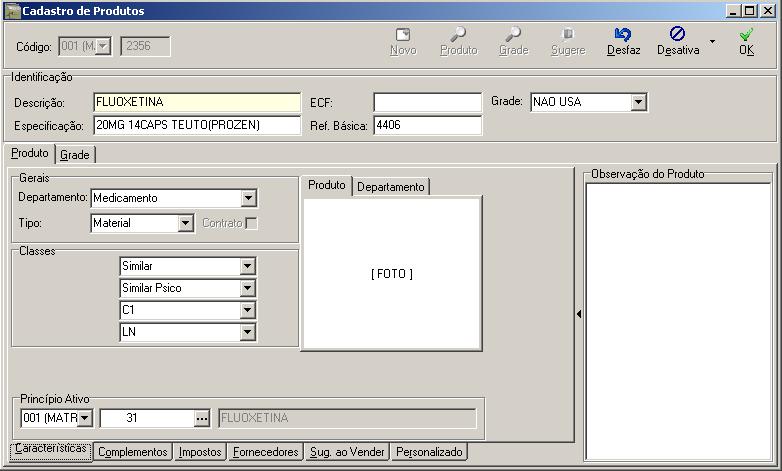Screen dimensions: 782x471
Task: Click the Sugere toolbar icon
Action: 568,34
